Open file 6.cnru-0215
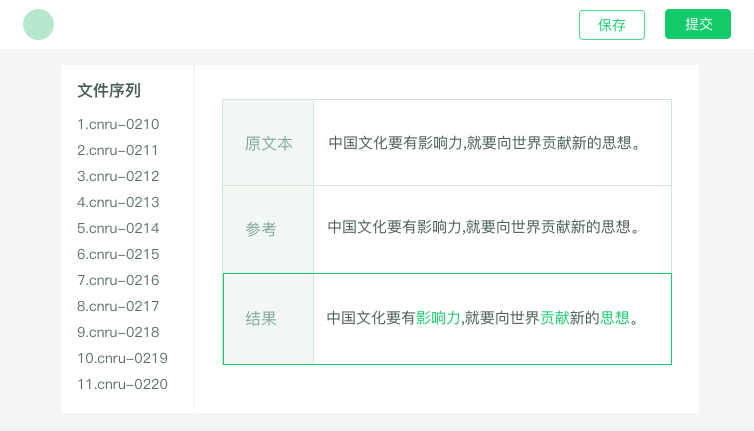754x431 pixels. (118, 254)
